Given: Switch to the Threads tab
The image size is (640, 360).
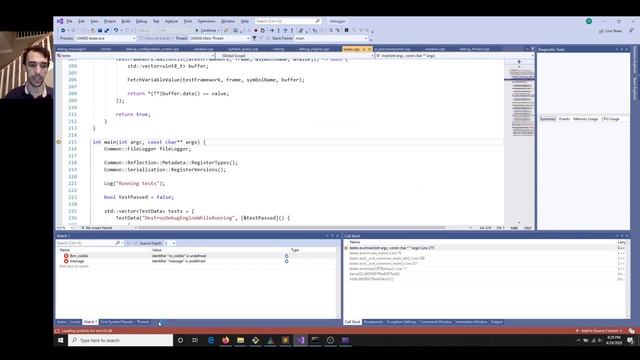Looking at the screenshot, I should [143, 322].
